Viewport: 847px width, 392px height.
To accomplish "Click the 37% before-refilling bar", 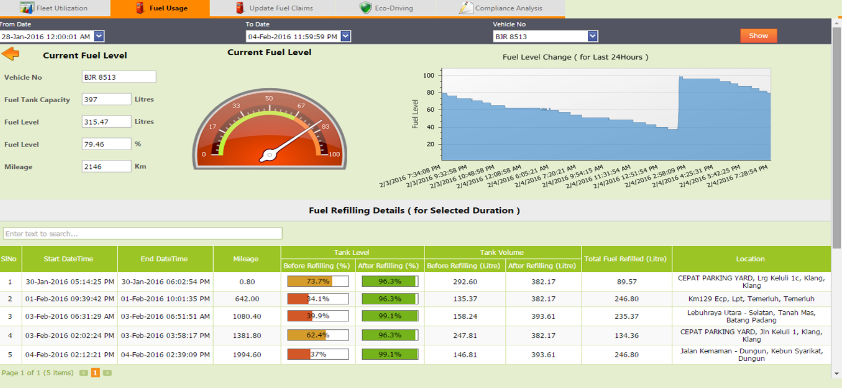I will [318, 355].
